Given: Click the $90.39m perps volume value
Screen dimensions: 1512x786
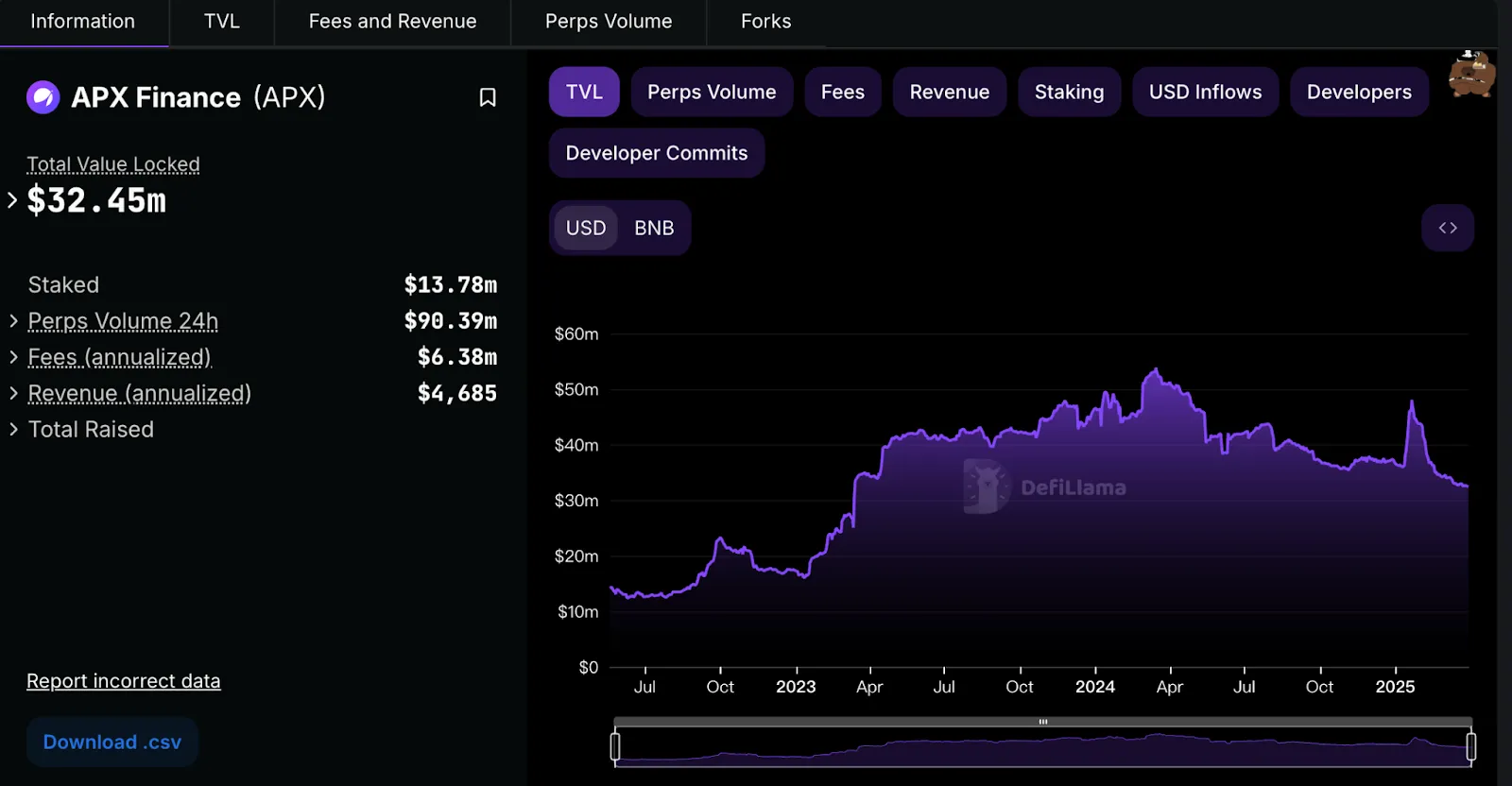Looking at the screenshot, I should [451, 321].
